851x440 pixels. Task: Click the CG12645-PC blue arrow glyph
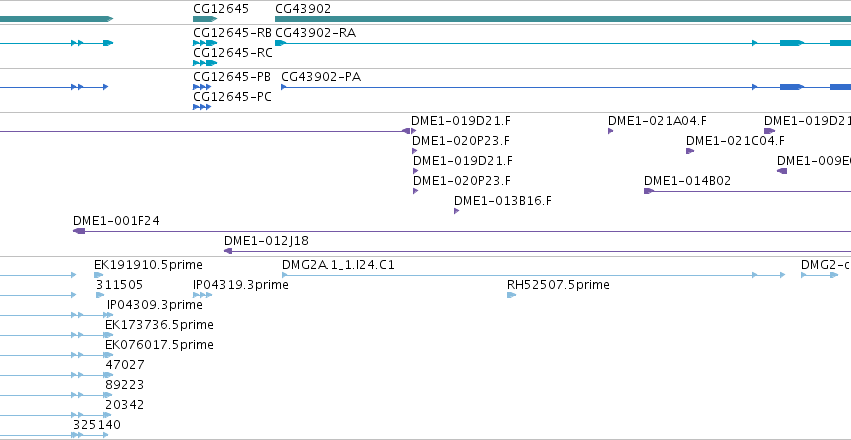coord(202,107)
